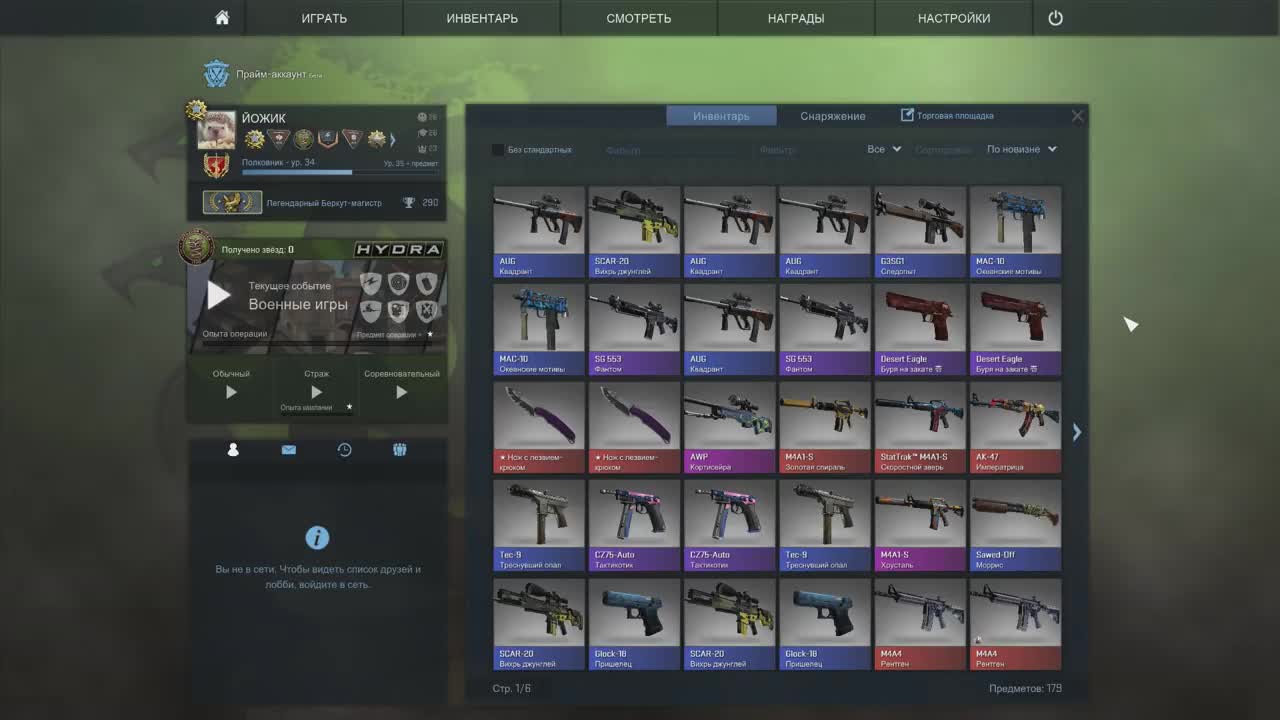
Task: Click the Легендарный Беркут-магистр rank text
Action: (324, 203)
